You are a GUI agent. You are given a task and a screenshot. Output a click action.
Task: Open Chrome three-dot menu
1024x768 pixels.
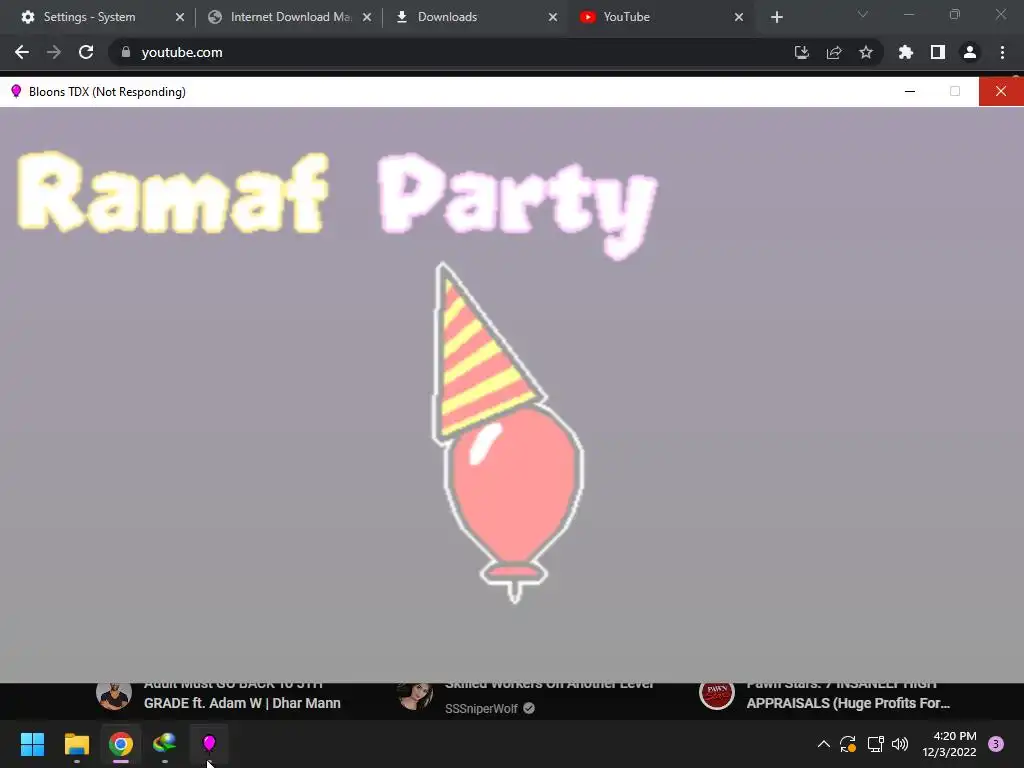pyautogui.click(x=1002, y=52)
